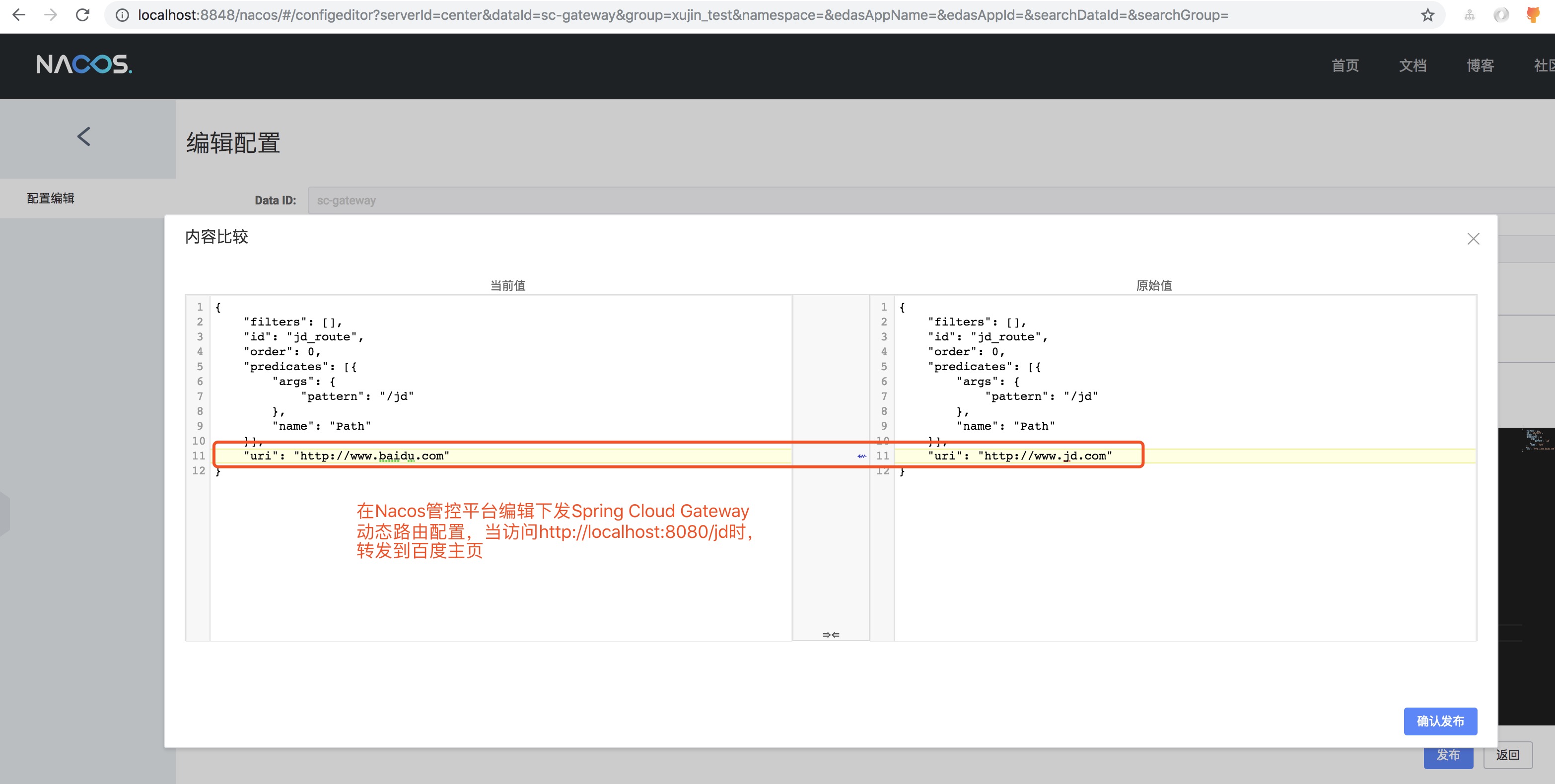Open the 文档 navigation menu item
Image resolution: width=1555 pixels, height=784 pixels.
tap(1413, 65)
